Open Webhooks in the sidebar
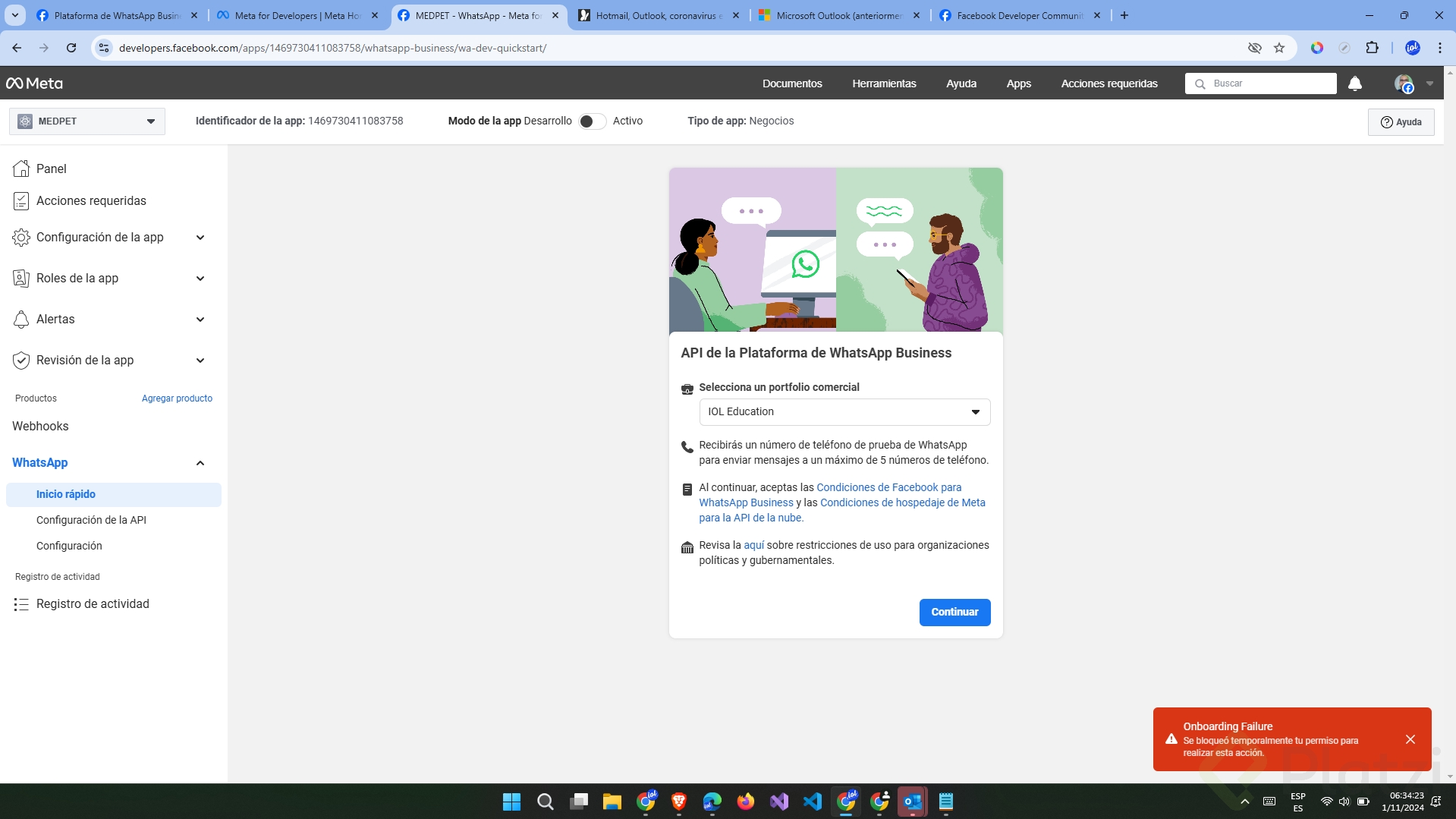Viewport: 1456px width, 819px height. pyautogui.click(x=40, y=427)
